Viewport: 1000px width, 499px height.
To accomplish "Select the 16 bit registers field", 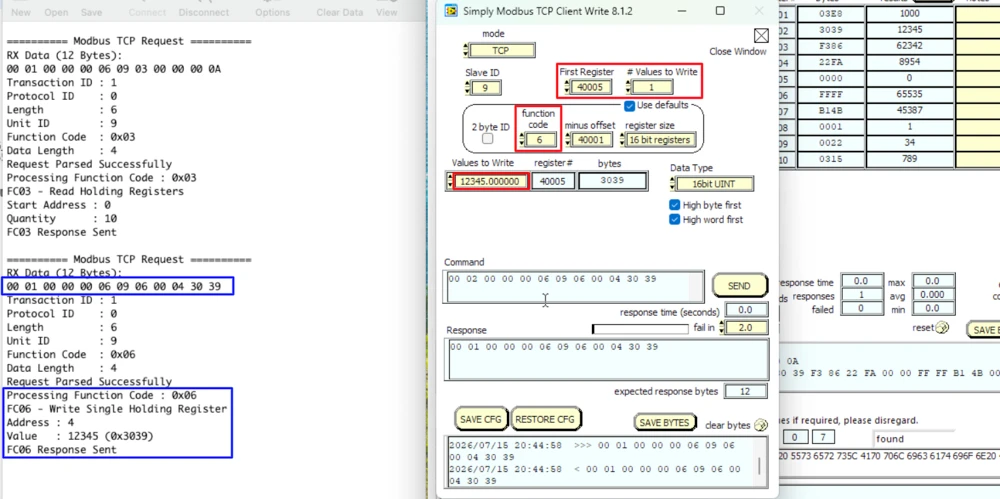I will [660, 140].
